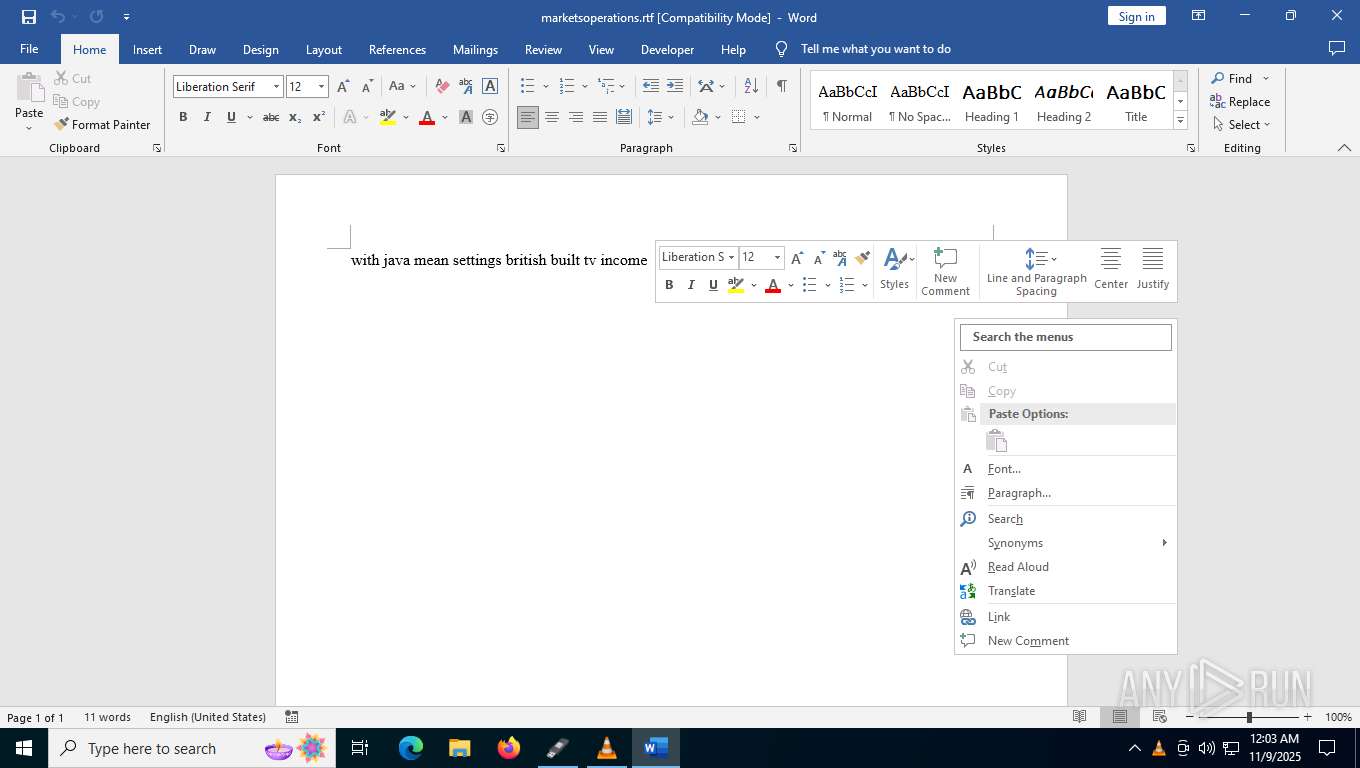Toggle Bold in the ribbon Font group

[x=183, y=117]
